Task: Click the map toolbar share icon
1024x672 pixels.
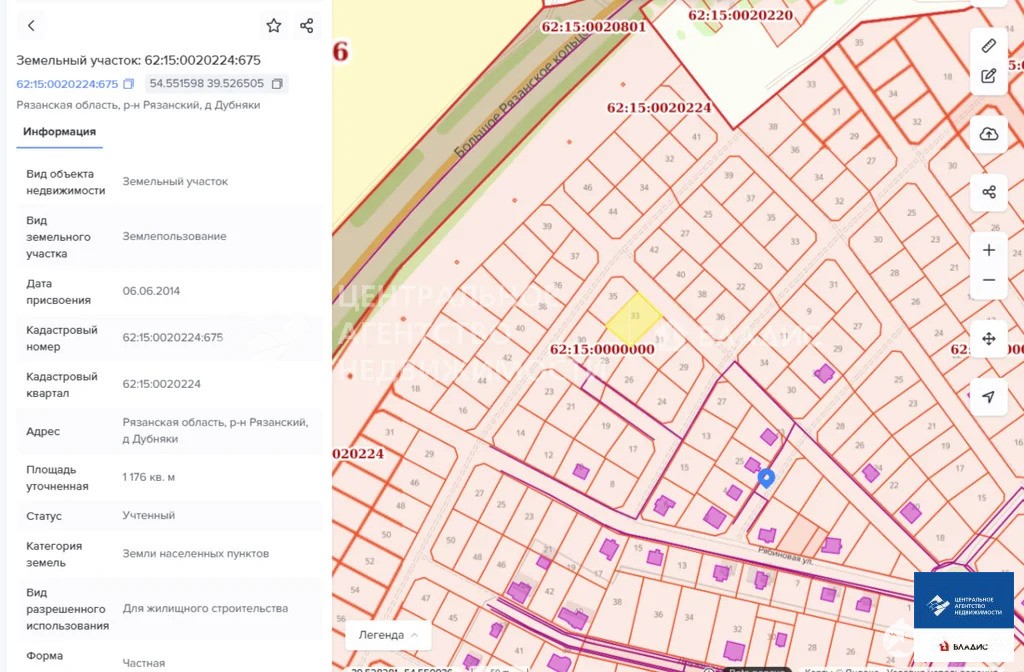Action: pyautogui.click(x=988, y=192)
